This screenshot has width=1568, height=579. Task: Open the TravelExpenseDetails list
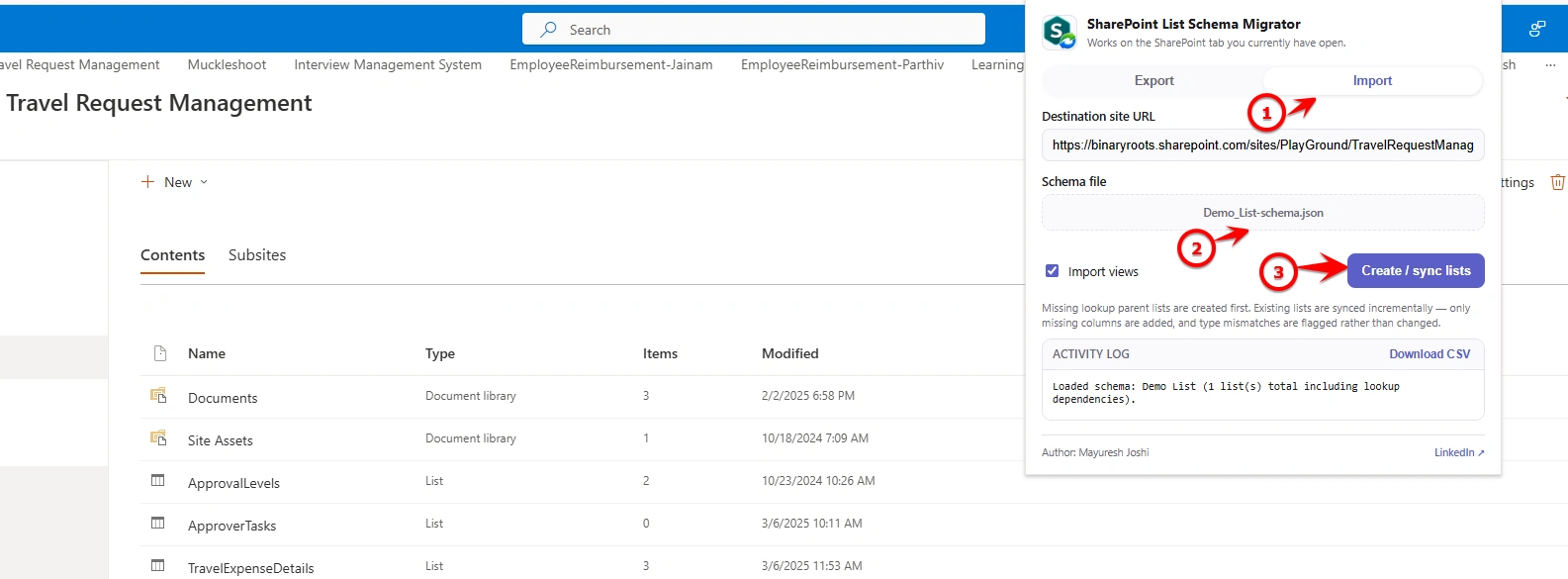click(251, 568)
